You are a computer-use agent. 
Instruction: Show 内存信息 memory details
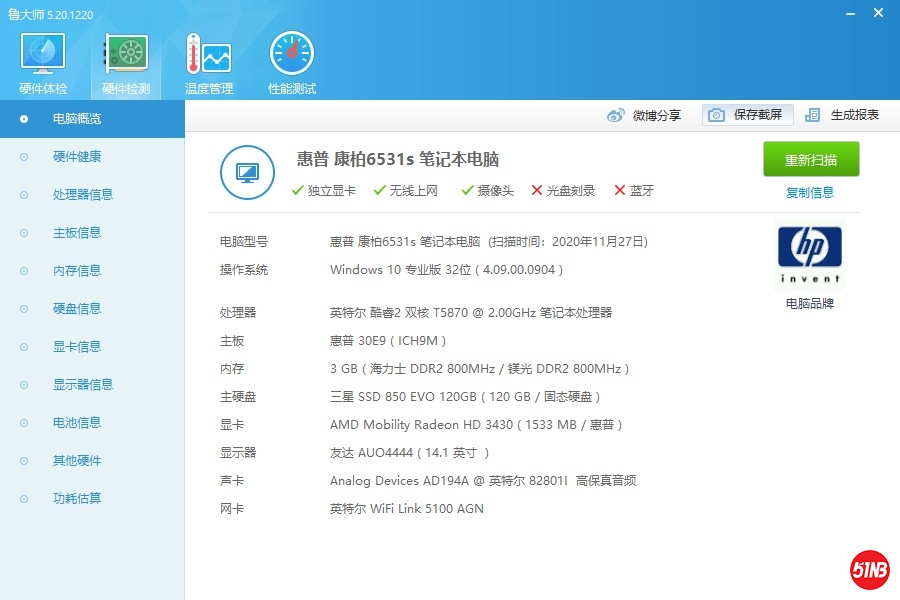[x=77, y=271]
